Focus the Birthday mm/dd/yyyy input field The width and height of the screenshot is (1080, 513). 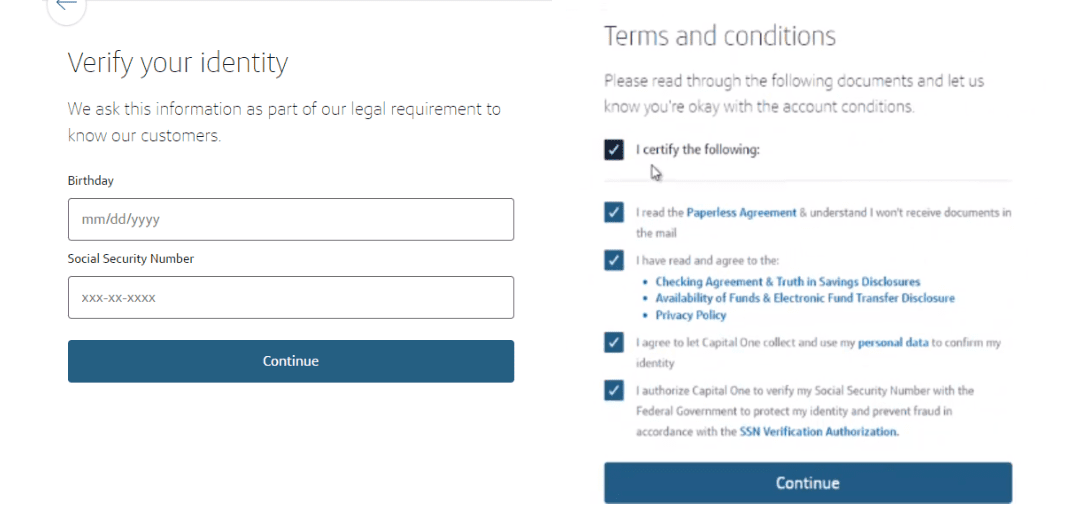(290, 219)
